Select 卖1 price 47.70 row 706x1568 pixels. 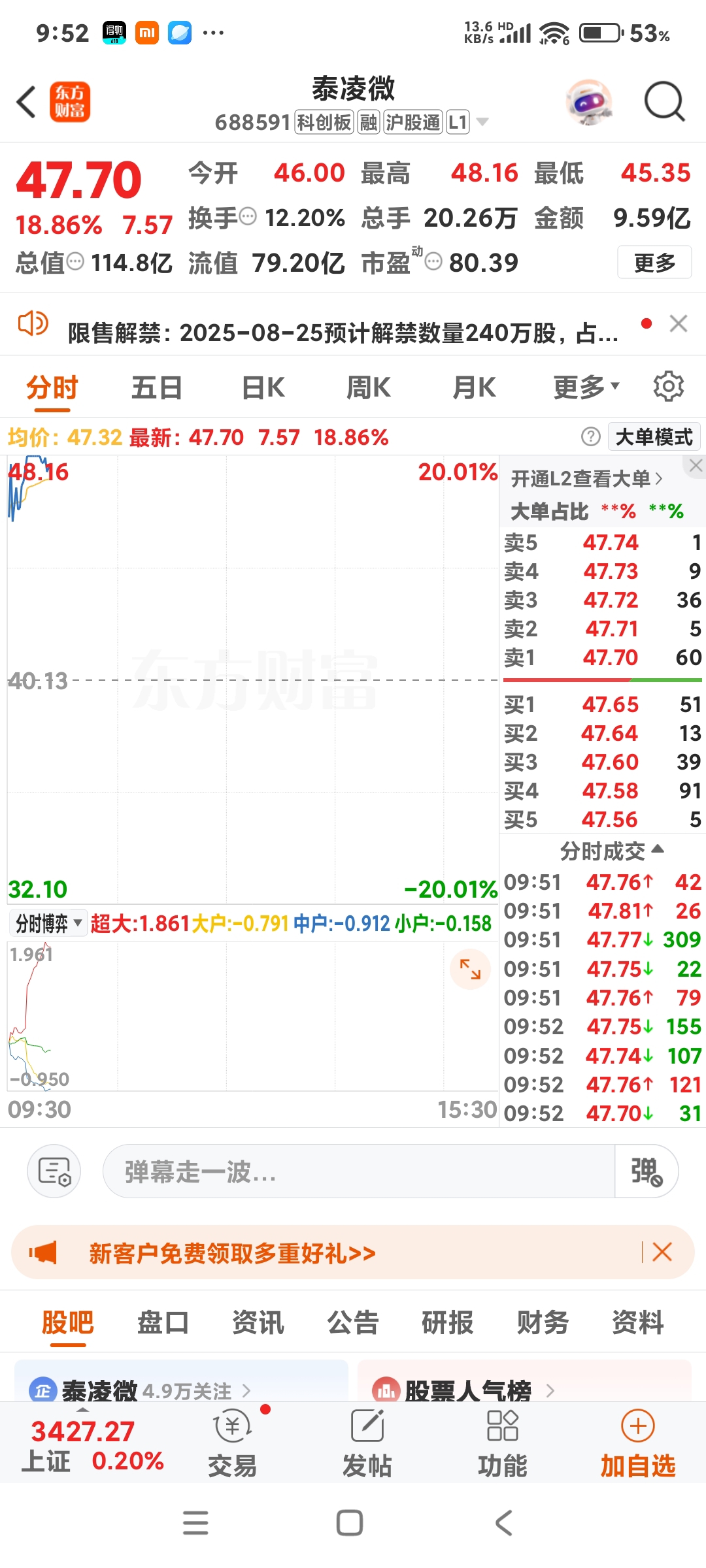[603, 657]
